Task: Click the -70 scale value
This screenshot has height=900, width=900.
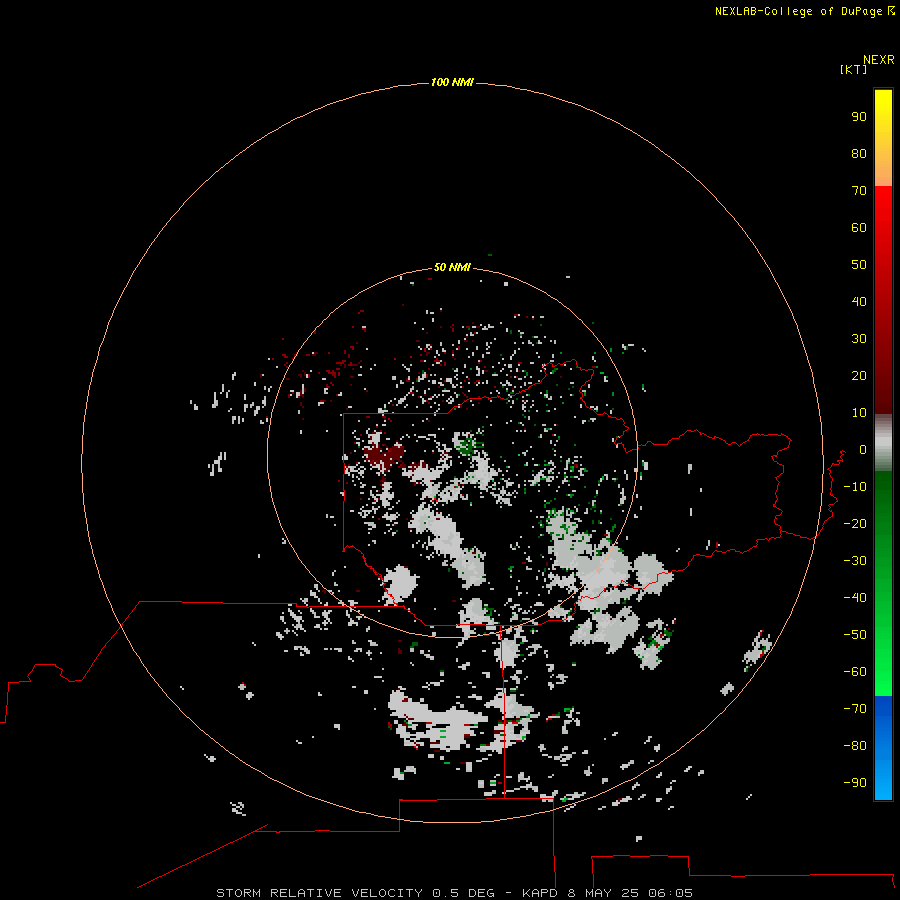Action: pyautogui.click(x=855, y=708)
